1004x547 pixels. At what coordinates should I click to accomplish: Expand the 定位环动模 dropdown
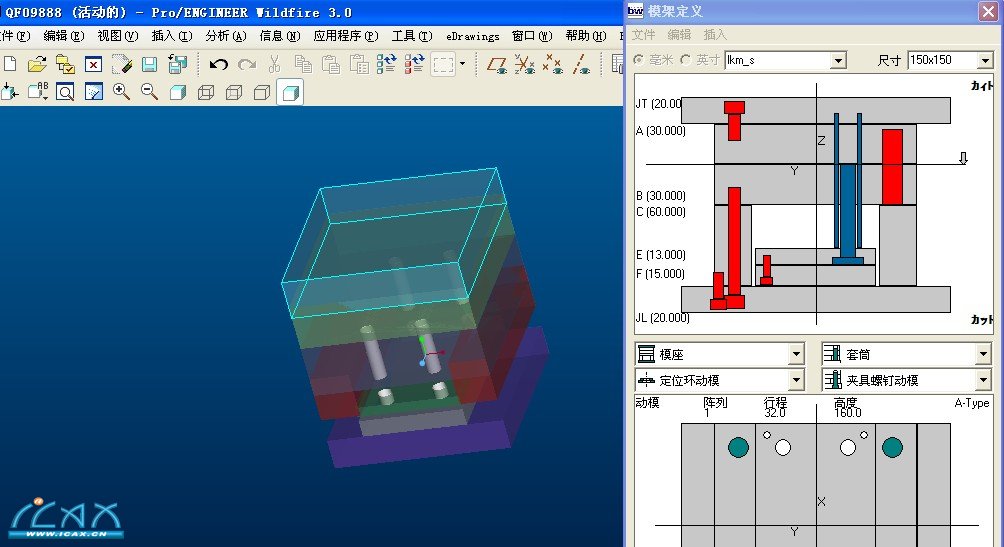[x=796, y=380]
